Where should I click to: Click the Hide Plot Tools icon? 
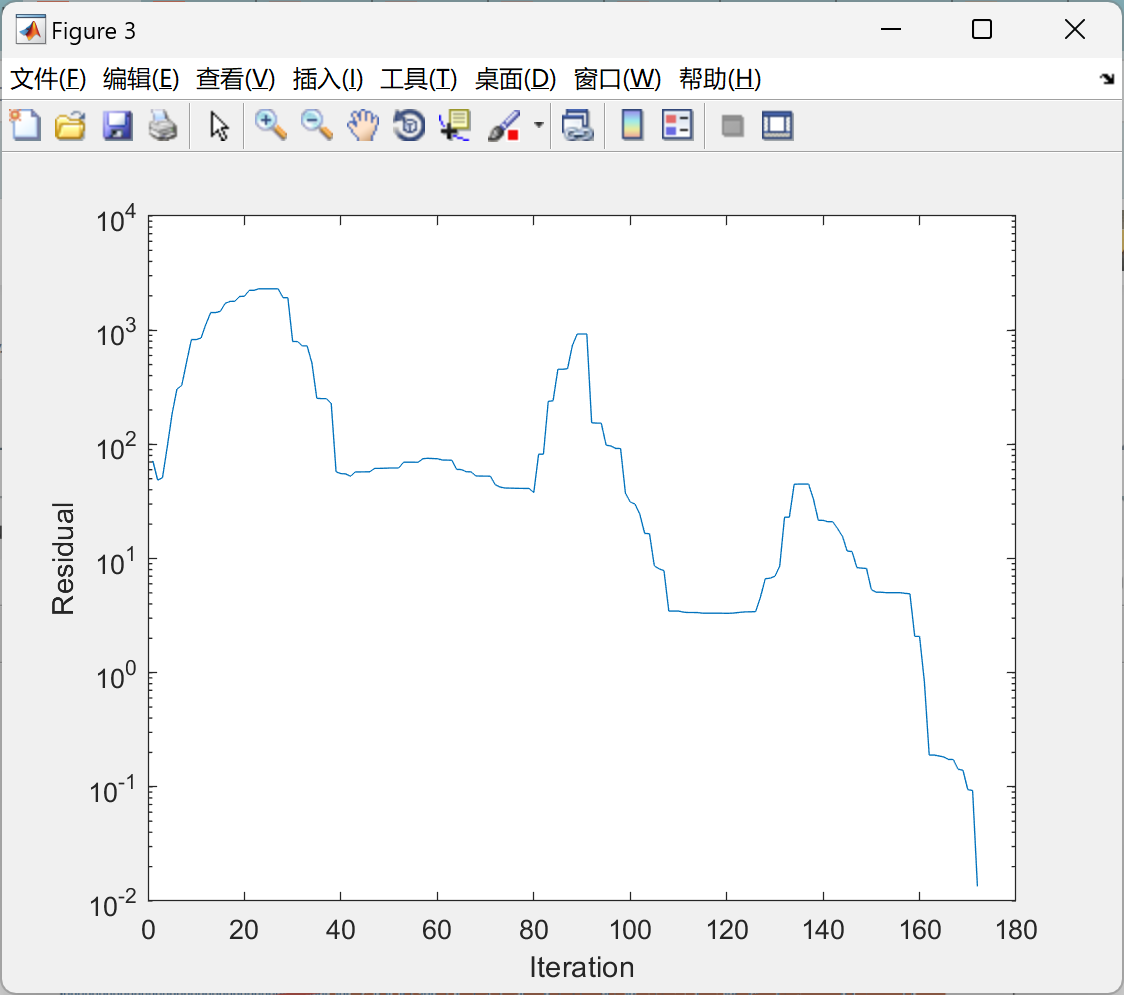click(x=732, y=126)
